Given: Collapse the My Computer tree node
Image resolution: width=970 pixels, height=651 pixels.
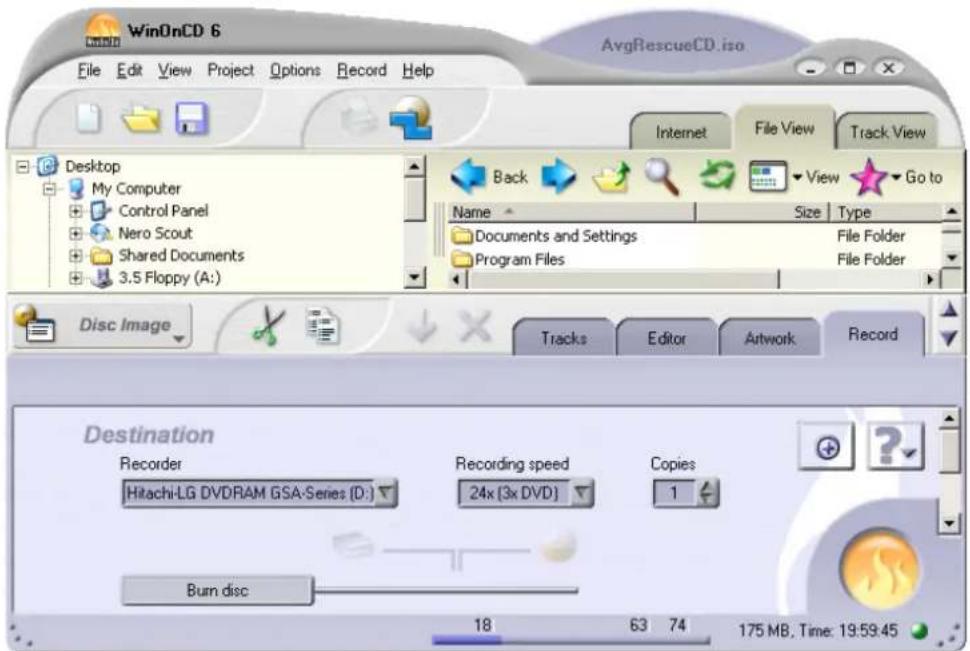Looking at the screenshot, I should (49, 189).
